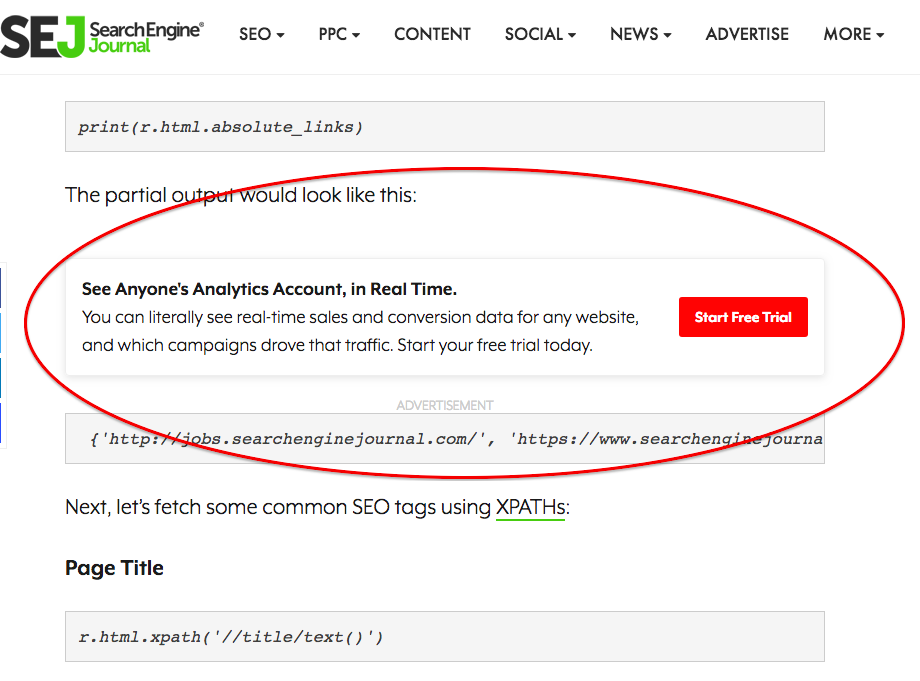Select the CONTENT menu item
This screenshot has width=920, height=681.
tap(432, 34)
